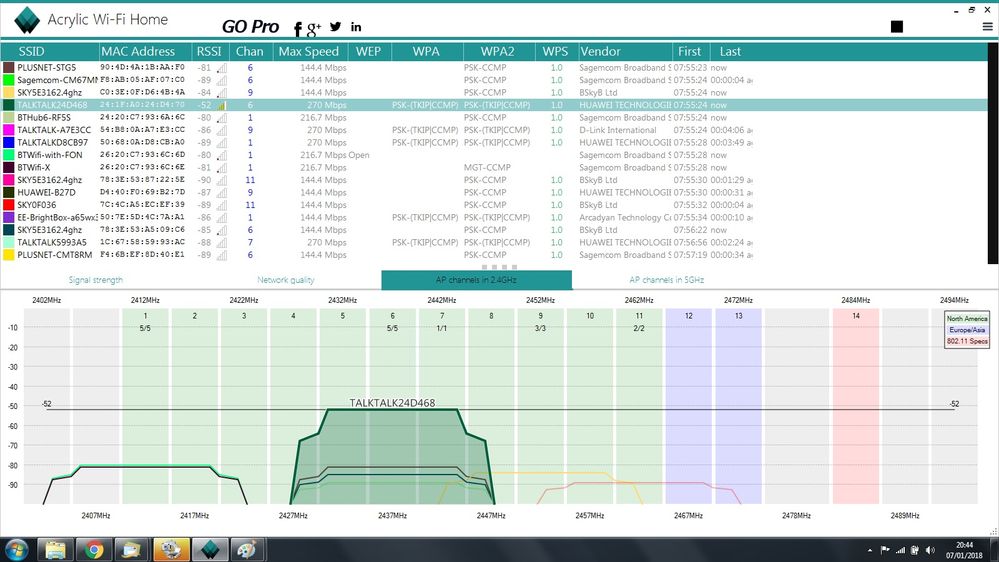Click the 802.11 Specs legend entry
The image size is (999, 562).
point(967,341)
